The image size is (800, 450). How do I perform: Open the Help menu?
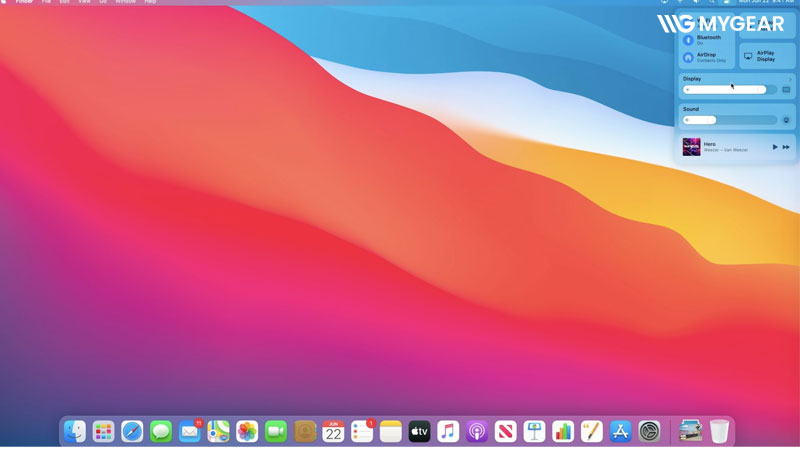click(150, 2)
